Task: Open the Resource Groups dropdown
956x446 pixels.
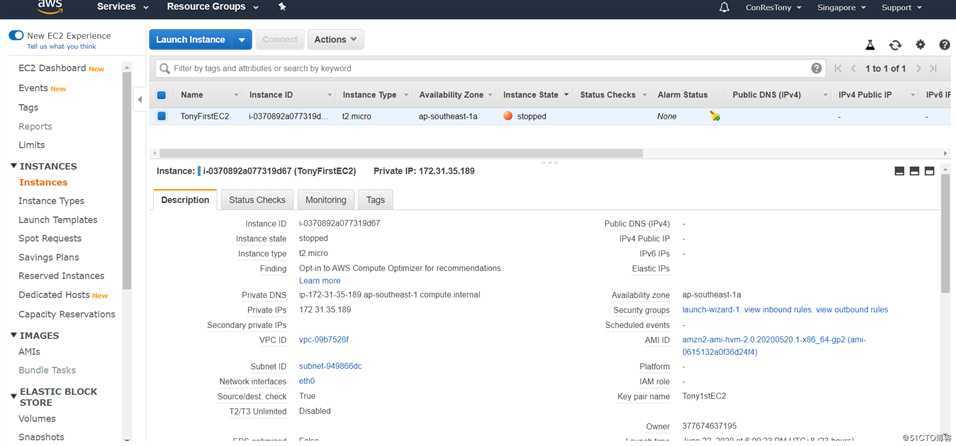Action: coord(213,7)
